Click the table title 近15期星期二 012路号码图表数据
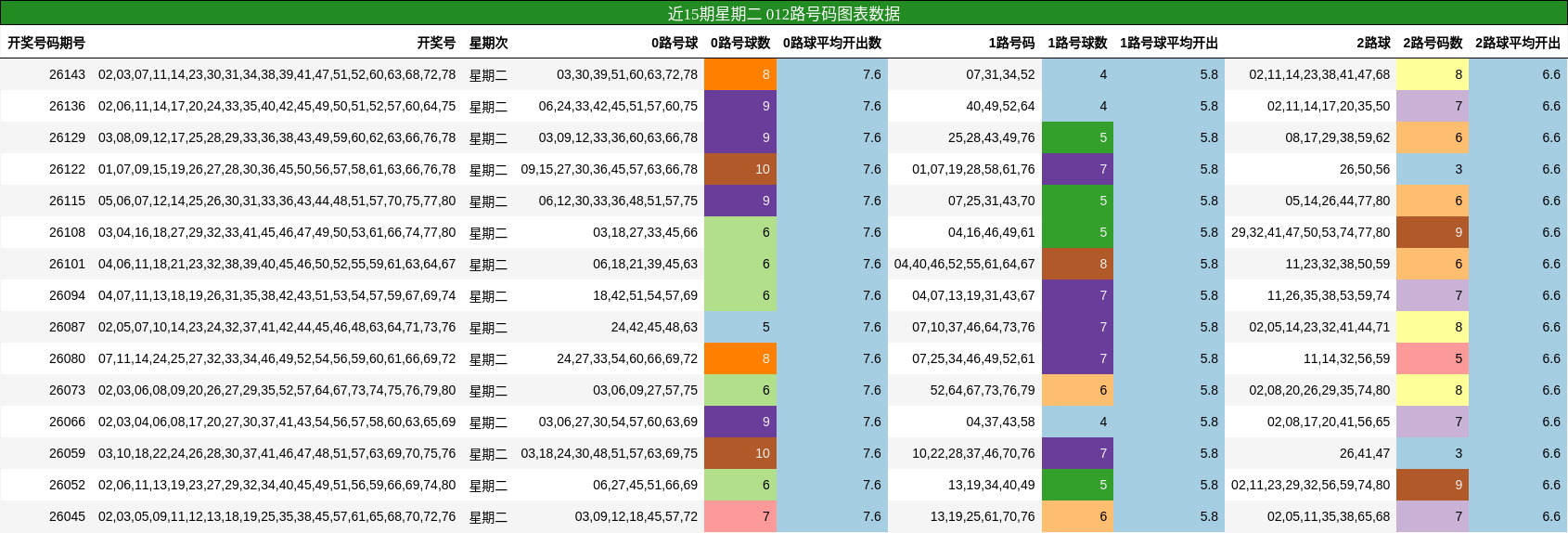 (x=784, y=13)
